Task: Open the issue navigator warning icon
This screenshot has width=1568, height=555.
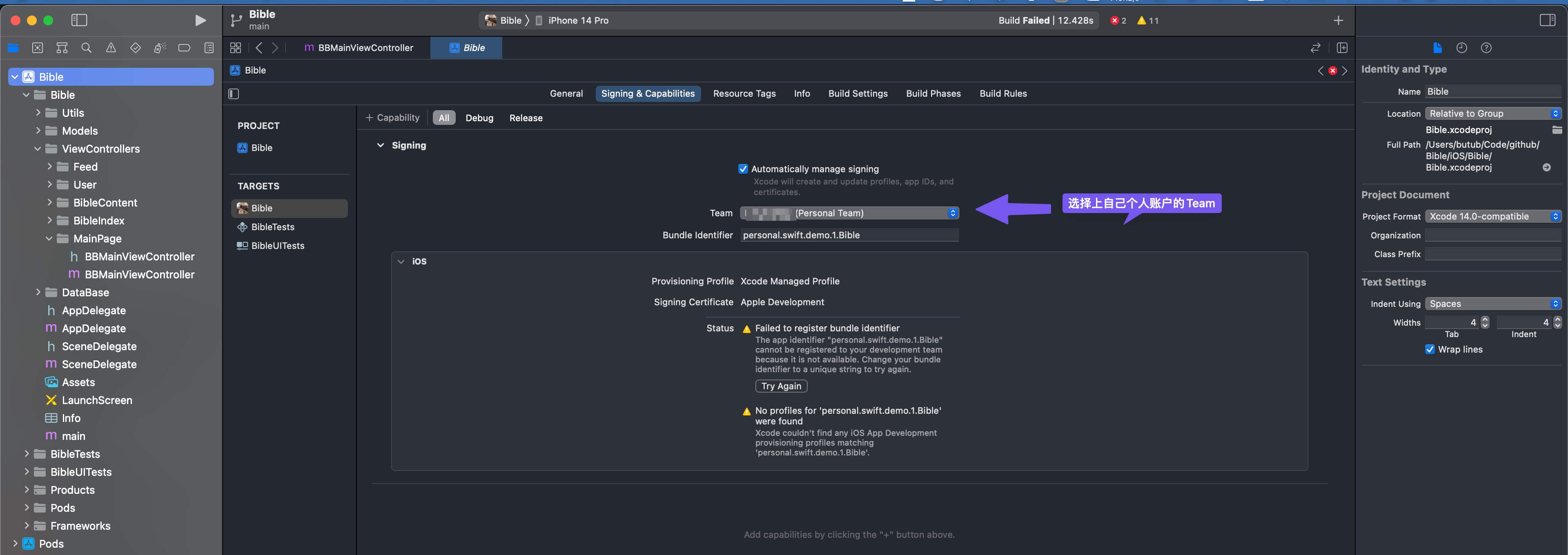Action: pos(111,47)
